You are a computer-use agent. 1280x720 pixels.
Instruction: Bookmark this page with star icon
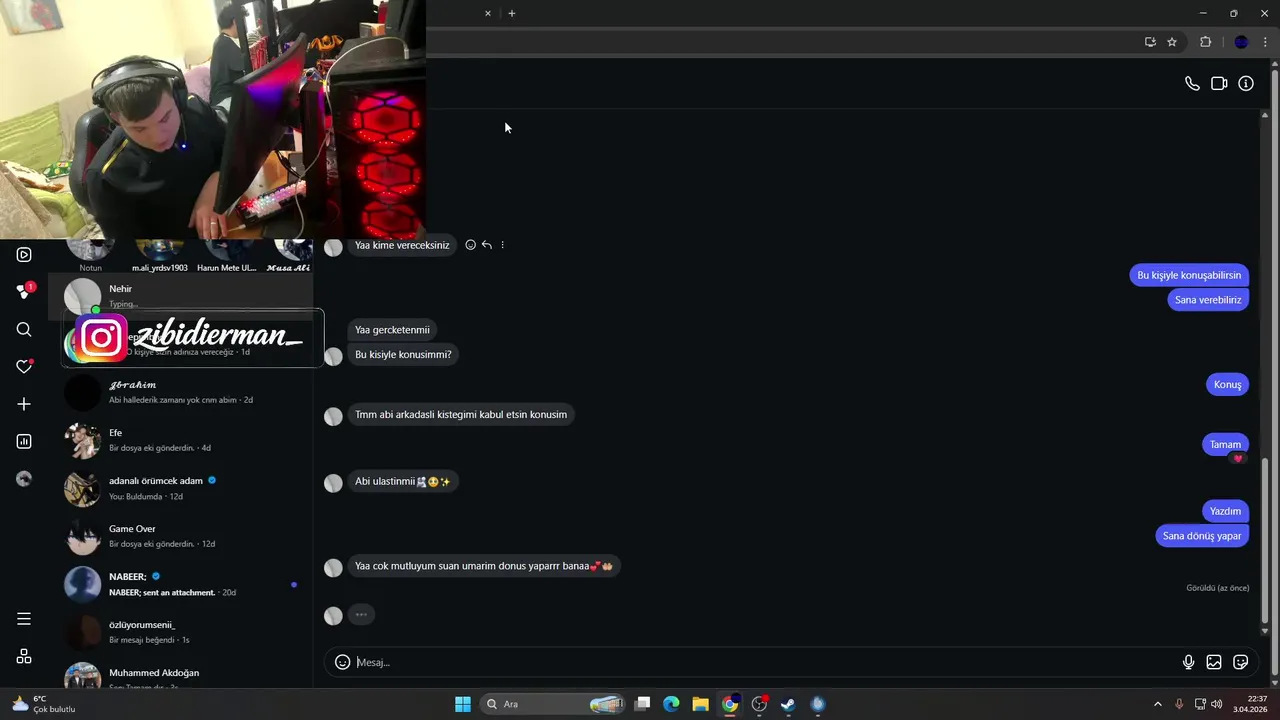pos(1172,42)
